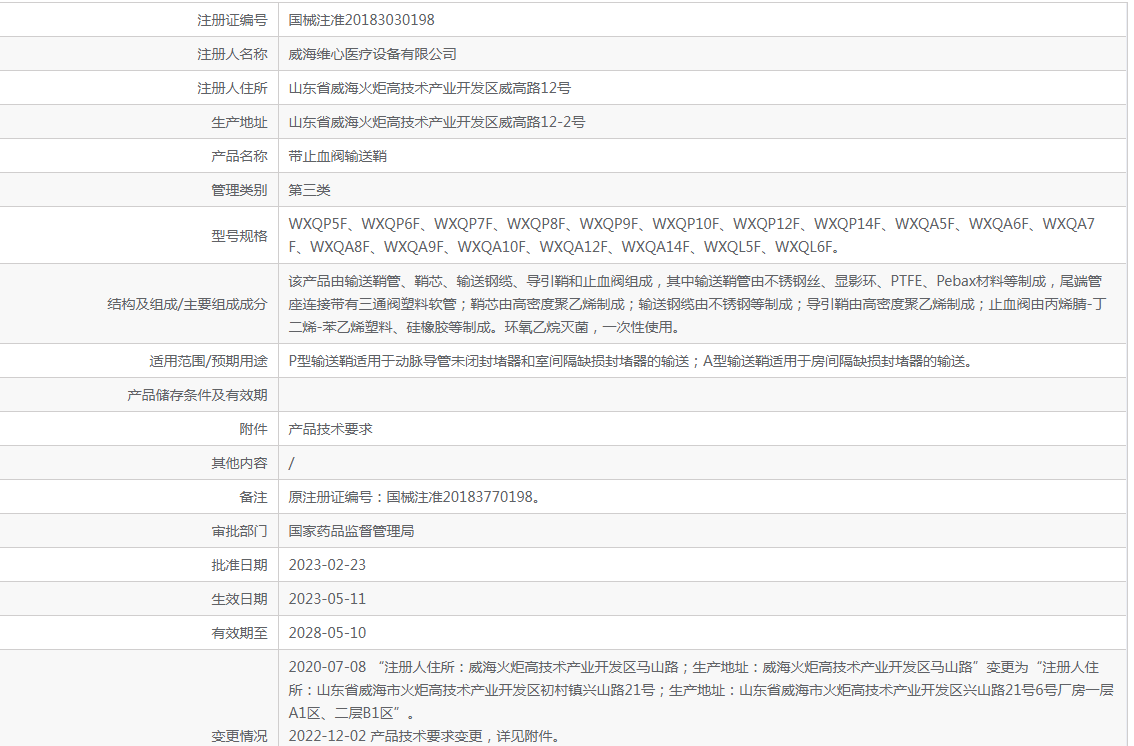This screenshot has width=1134, height=746.
Task: Select registrant name 威海维心医疗设备有限公司
Action: click(372, 54)
